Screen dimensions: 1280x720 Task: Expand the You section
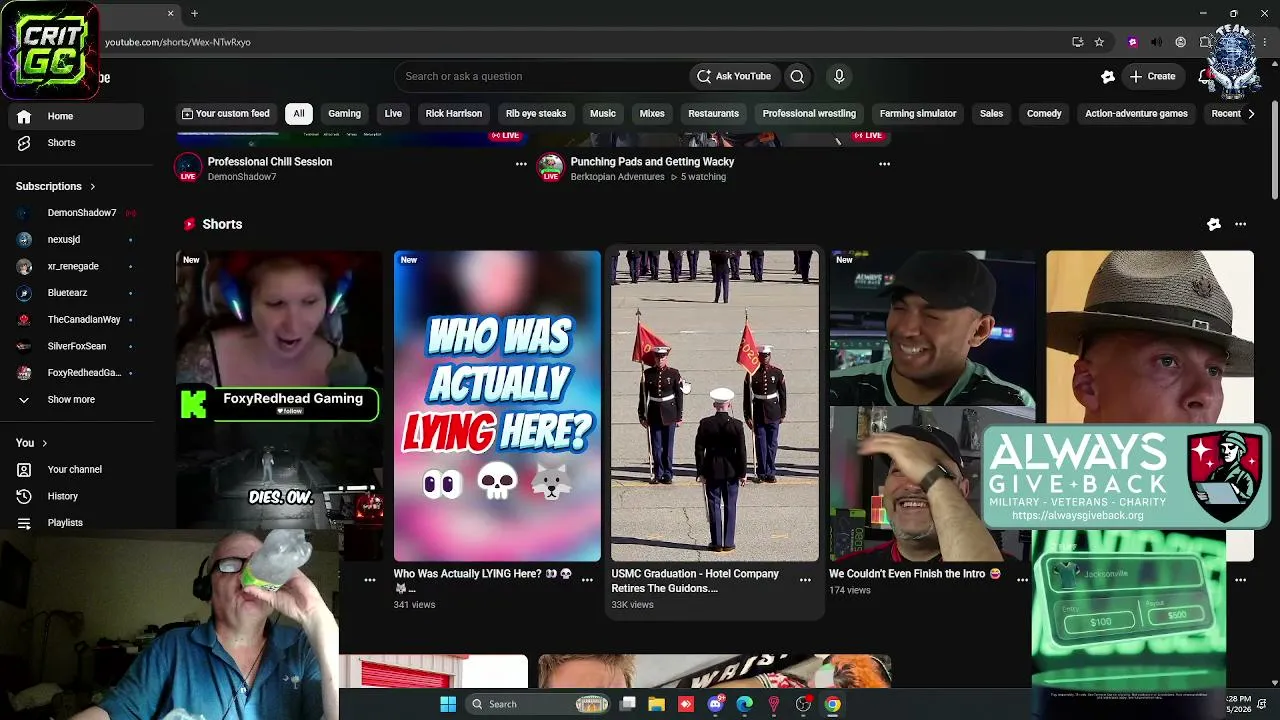32,443
